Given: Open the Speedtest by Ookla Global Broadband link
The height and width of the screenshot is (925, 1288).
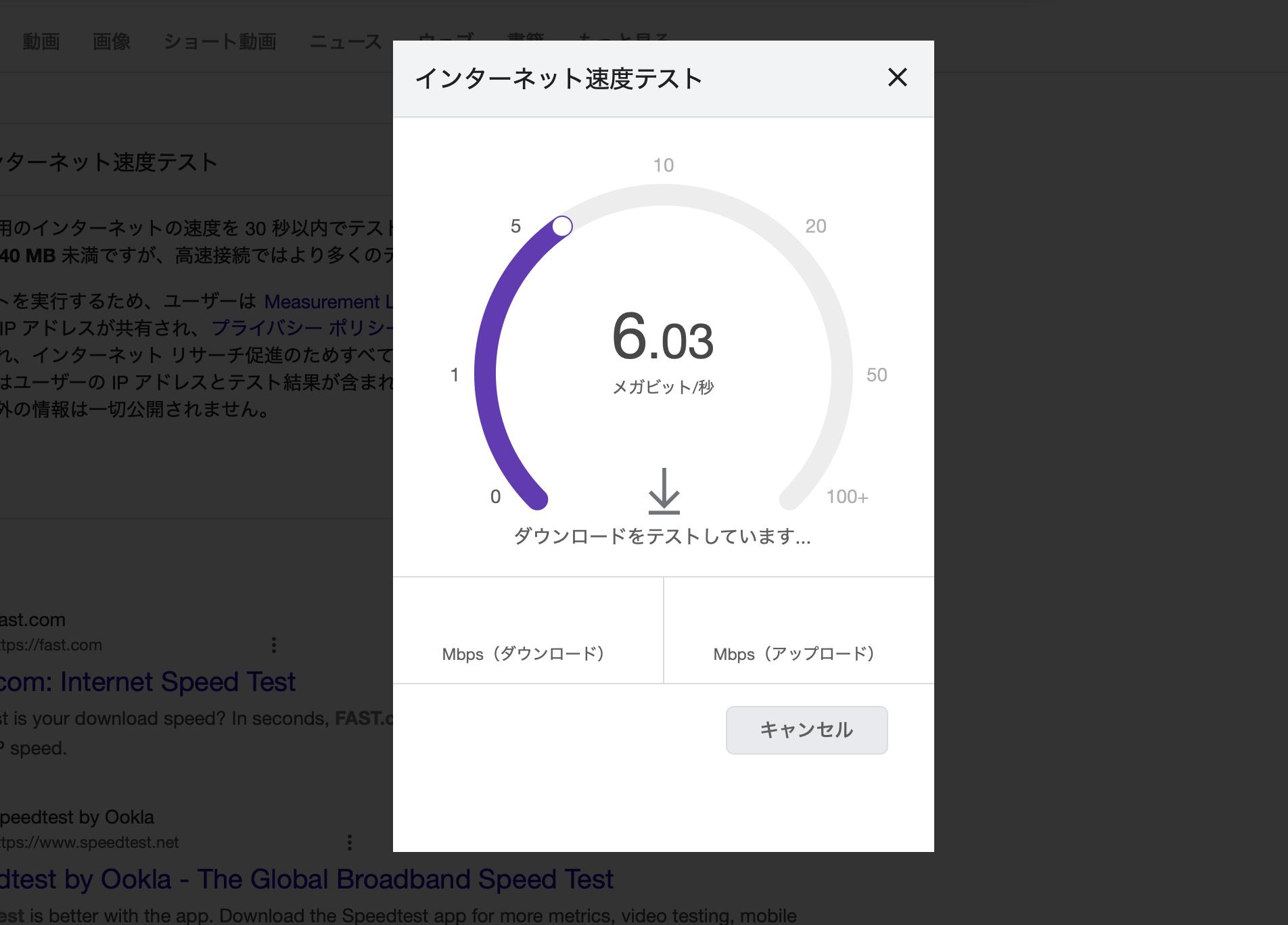Looking at the screenshot, I should (306, 879).
